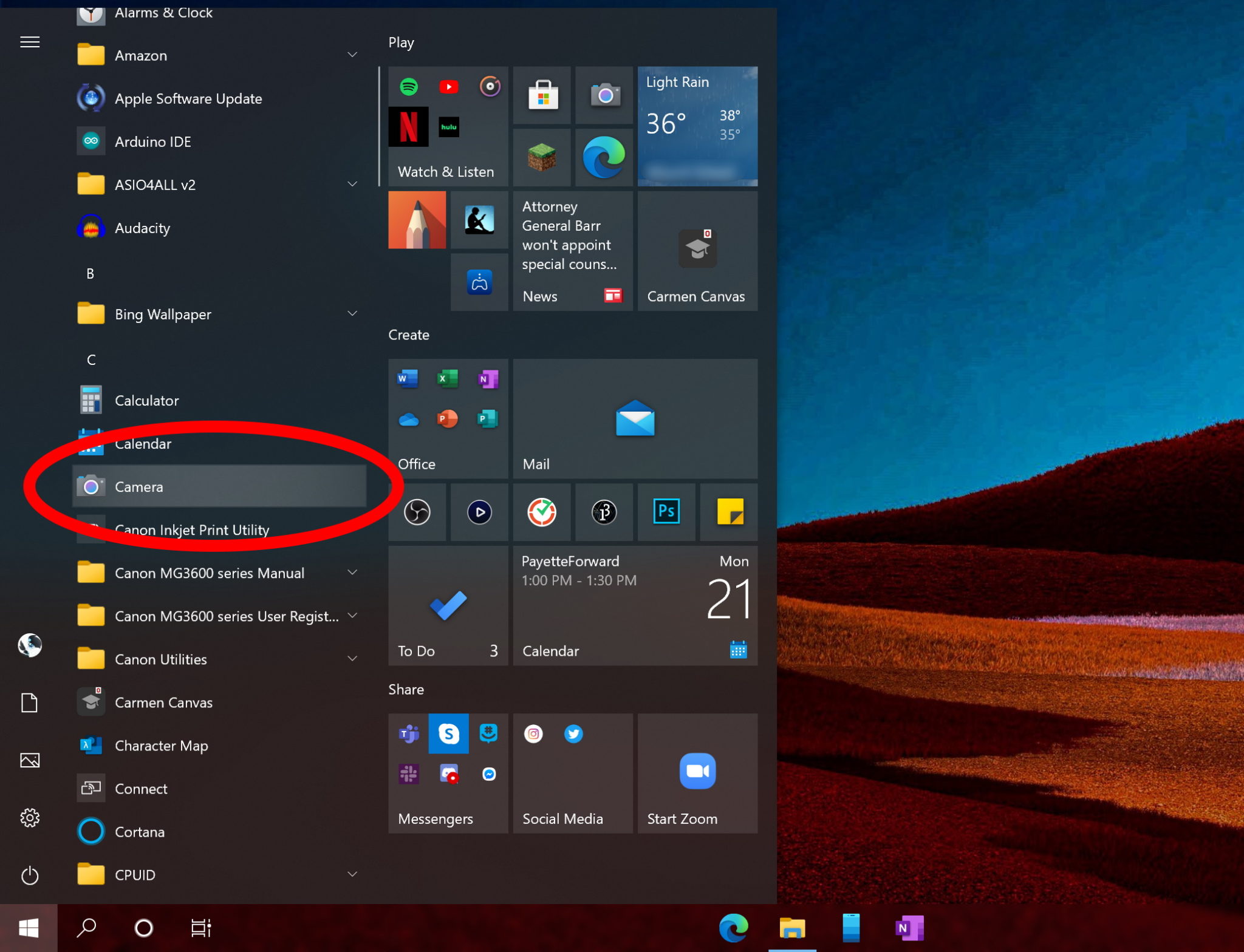
Task: Click the Power button
Action: 30,876
